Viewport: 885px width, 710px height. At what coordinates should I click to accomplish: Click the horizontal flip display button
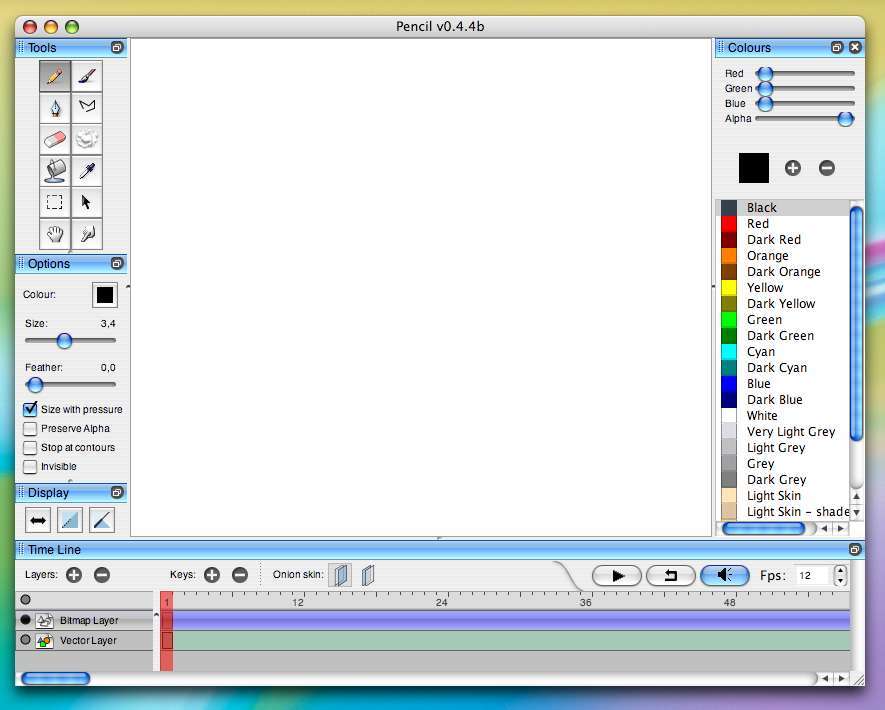[x=38, y=520]
